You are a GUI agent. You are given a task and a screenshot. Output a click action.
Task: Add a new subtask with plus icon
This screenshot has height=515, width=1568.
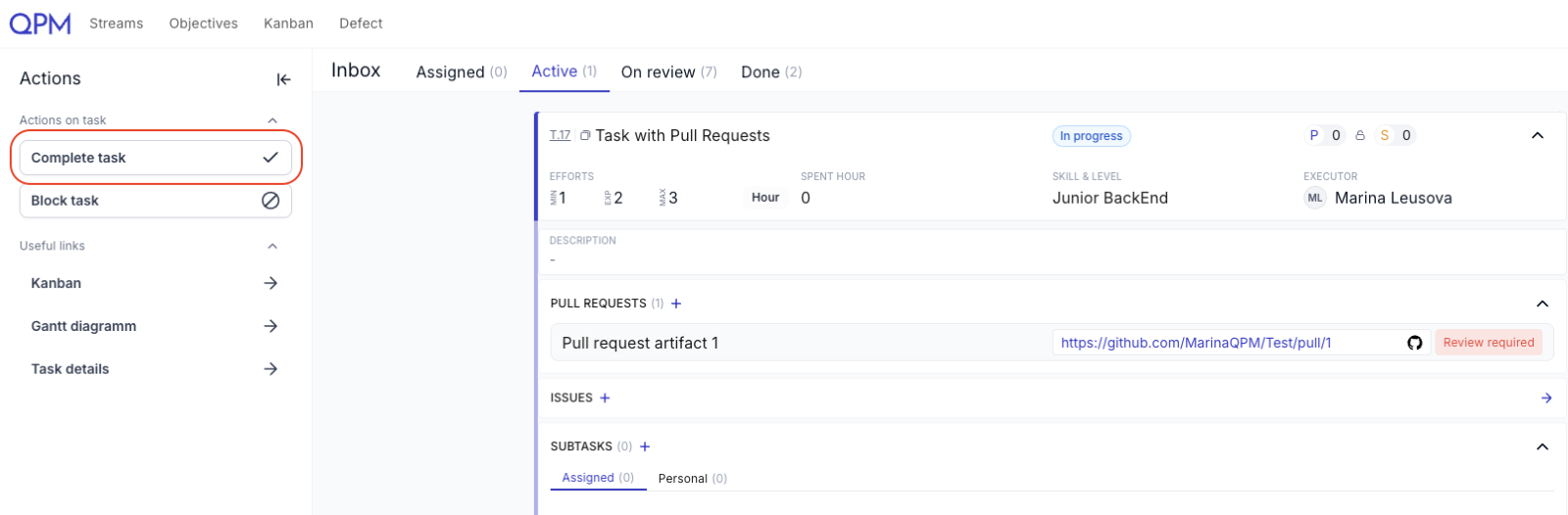pyautogui.click(x=645, y=446)
